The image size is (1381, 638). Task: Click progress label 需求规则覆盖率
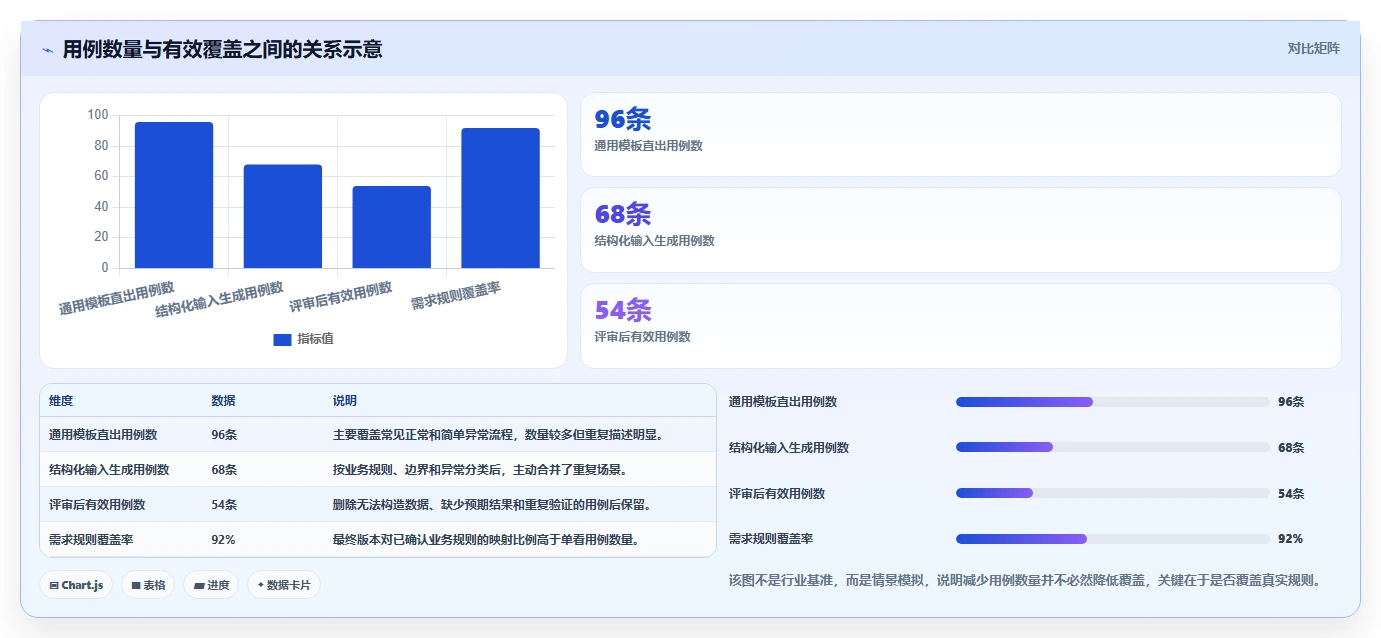[771, 539]
